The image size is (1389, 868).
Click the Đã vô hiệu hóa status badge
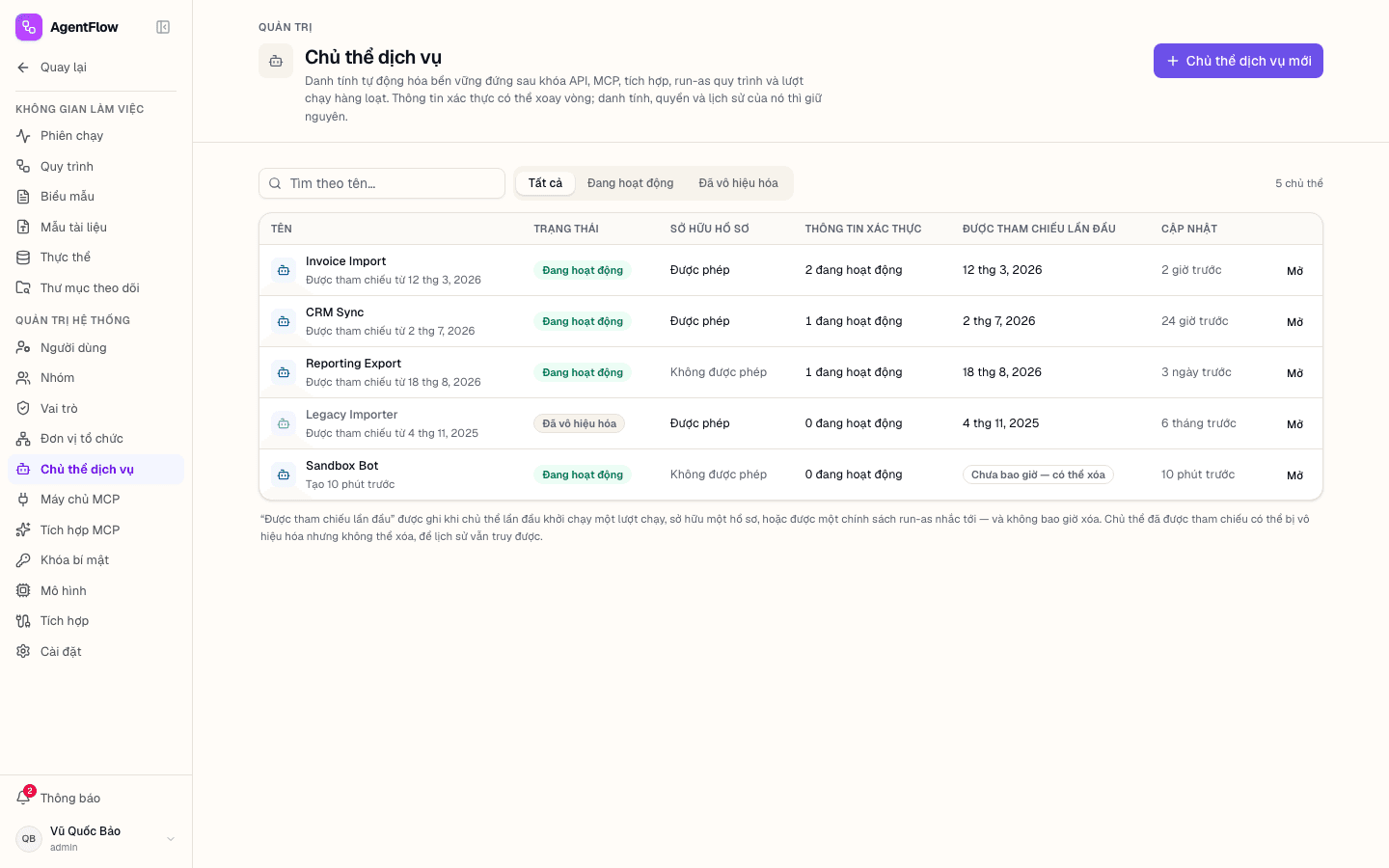[x=579, y=423]
